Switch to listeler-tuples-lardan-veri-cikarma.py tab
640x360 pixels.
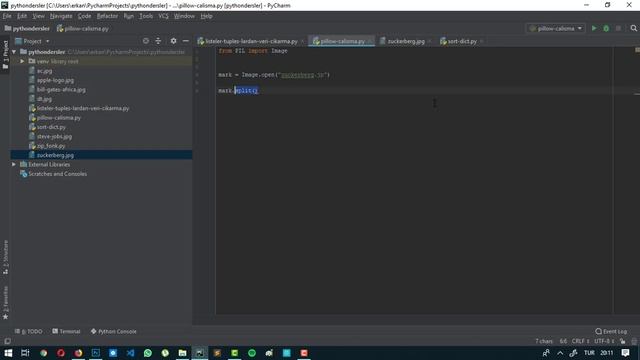pyautogui.click(x=251, y=41)
